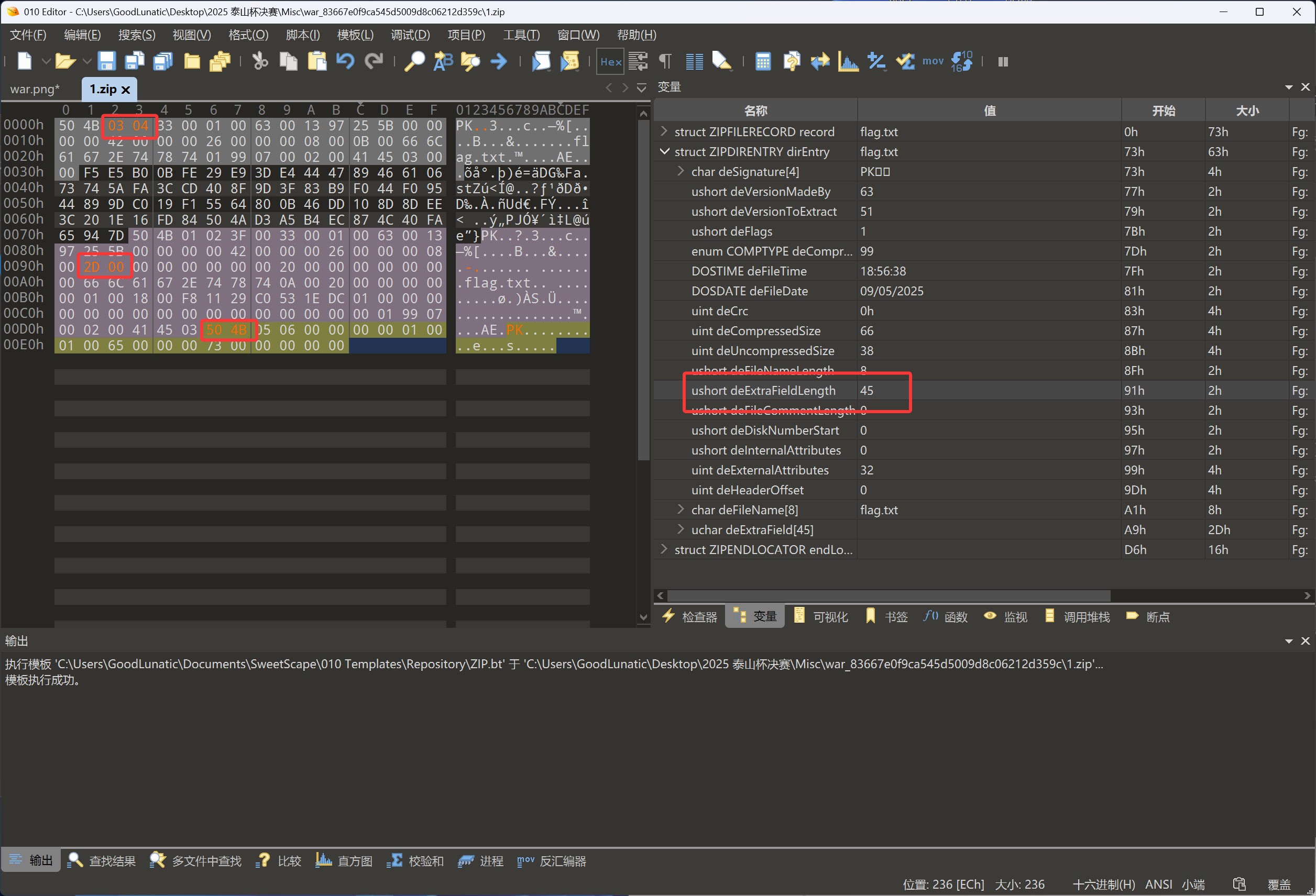Run script toolbar icon
This screenshot has height=896, width=1316.
pos(541,61)
